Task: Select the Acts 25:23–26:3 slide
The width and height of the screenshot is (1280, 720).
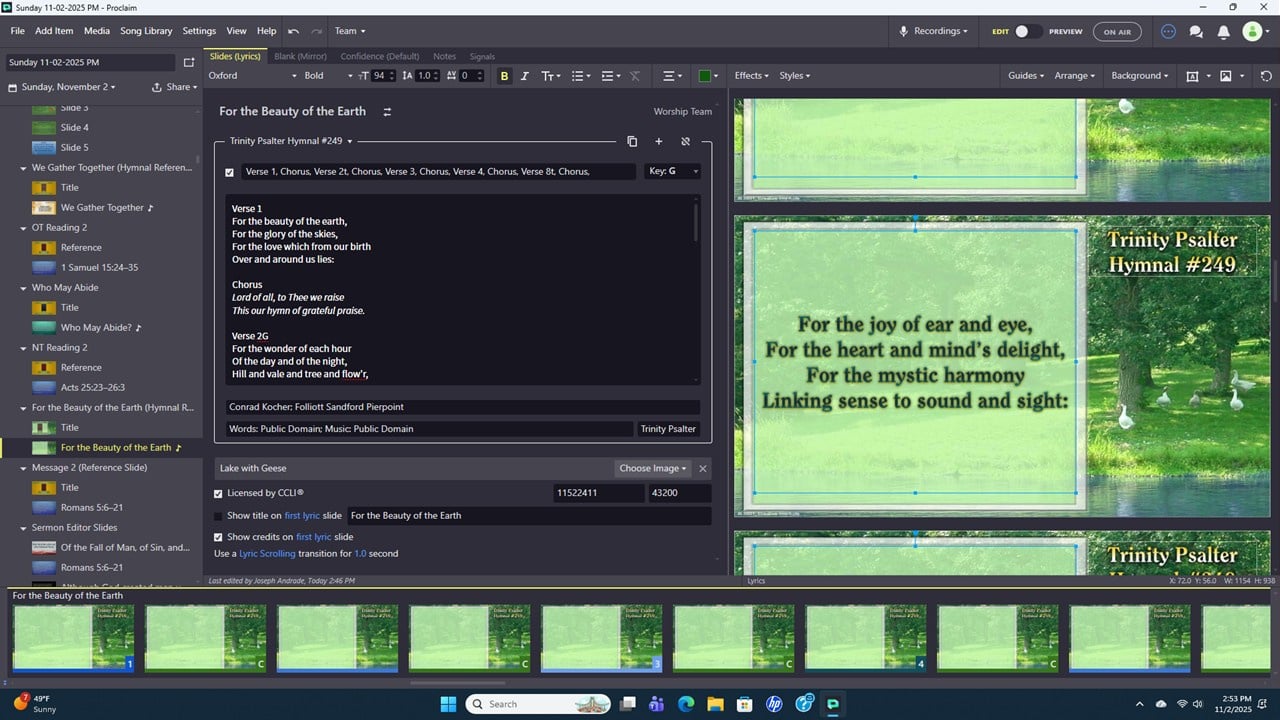Action: pos(93,387)
